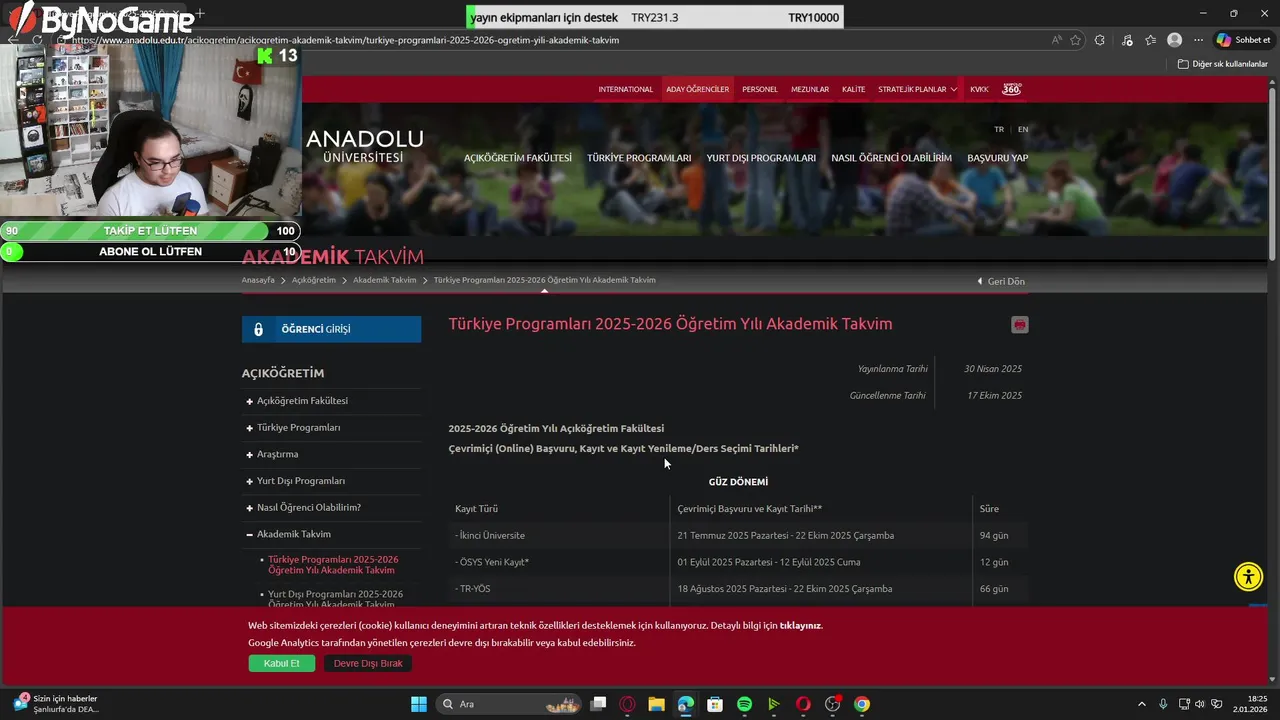The width and height of the screenshot is (1280, 720).
Task: Open Google Chrome from the taskbar
Action: 862,704
